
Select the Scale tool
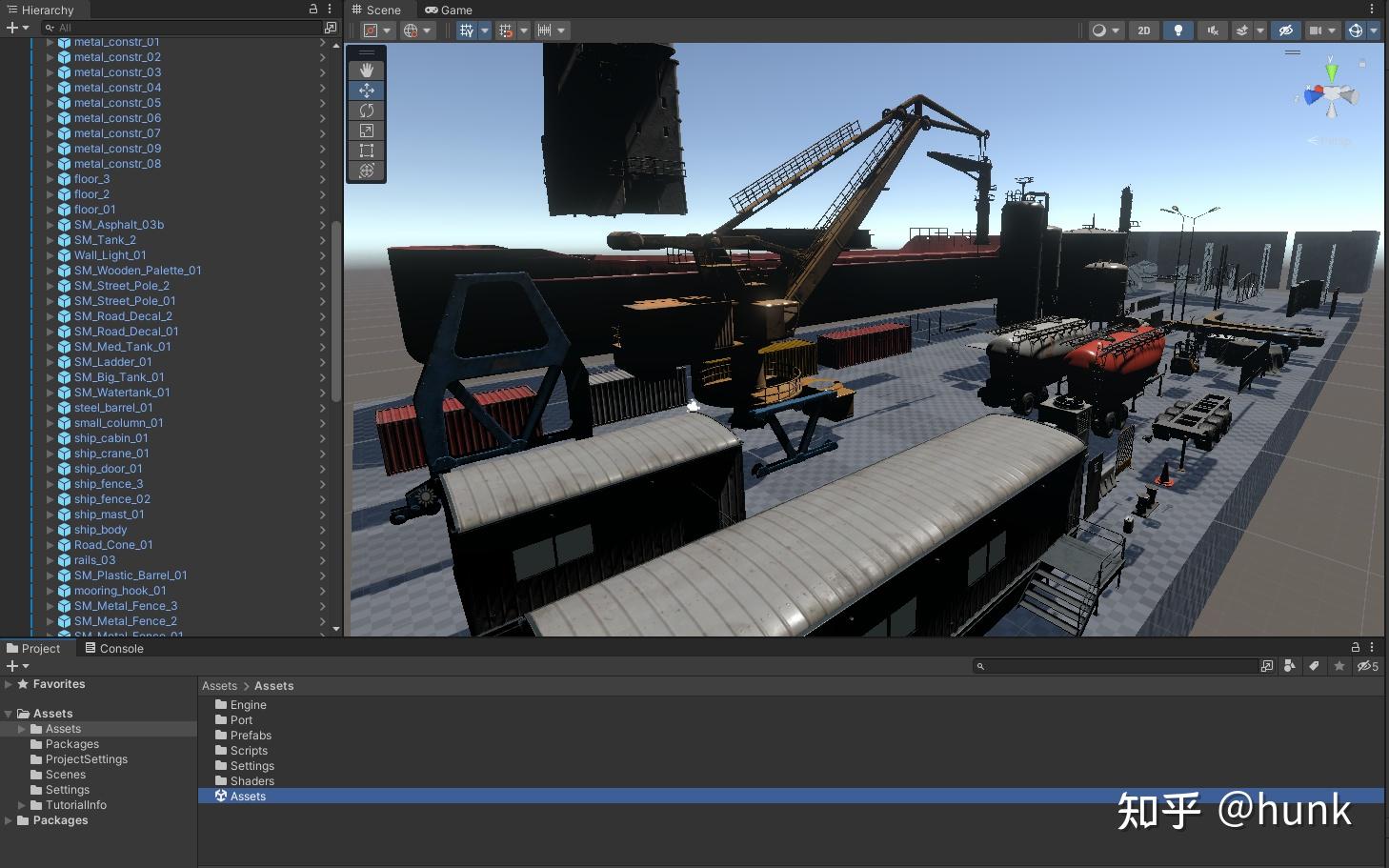(x=366, y=130)
